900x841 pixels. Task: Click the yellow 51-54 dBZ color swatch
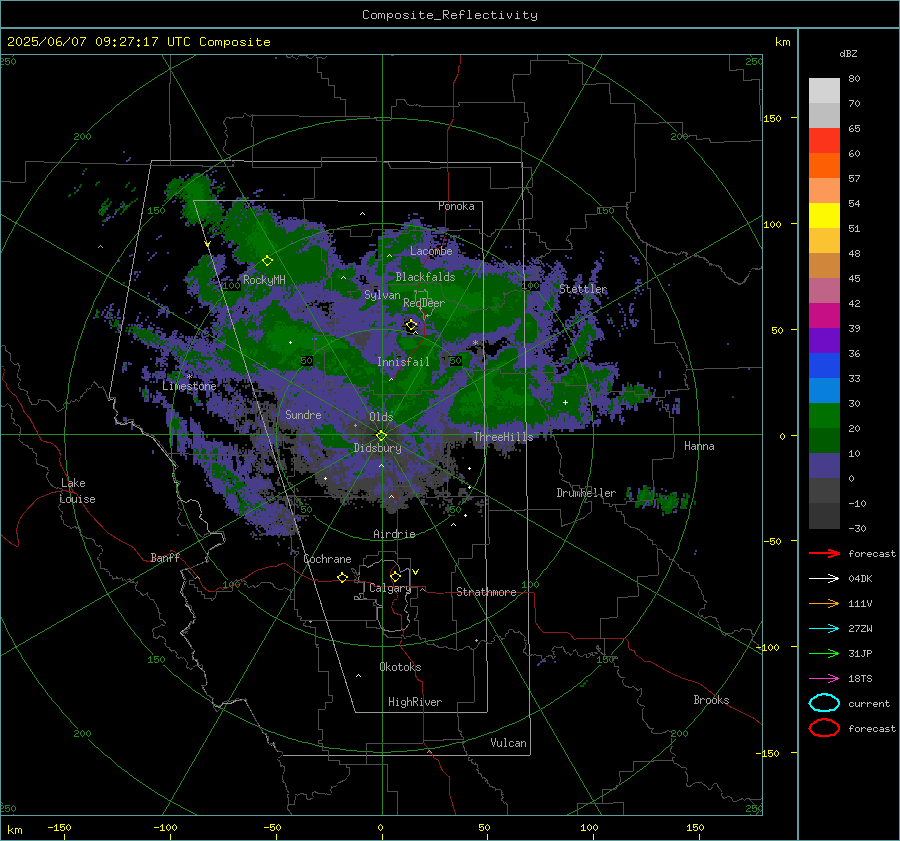point(824,216)
